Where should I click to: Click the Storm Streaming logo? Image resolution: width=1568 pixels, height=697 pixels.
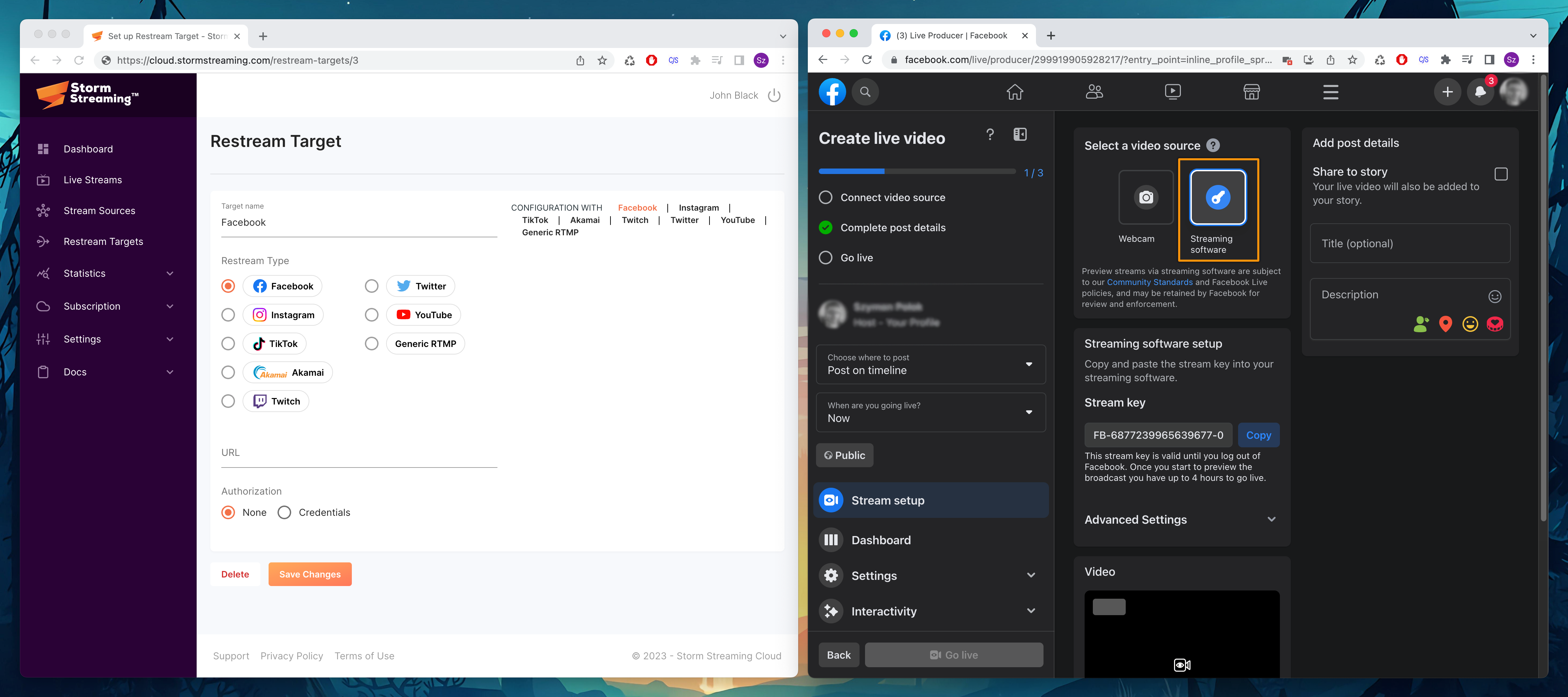point(87,95)
